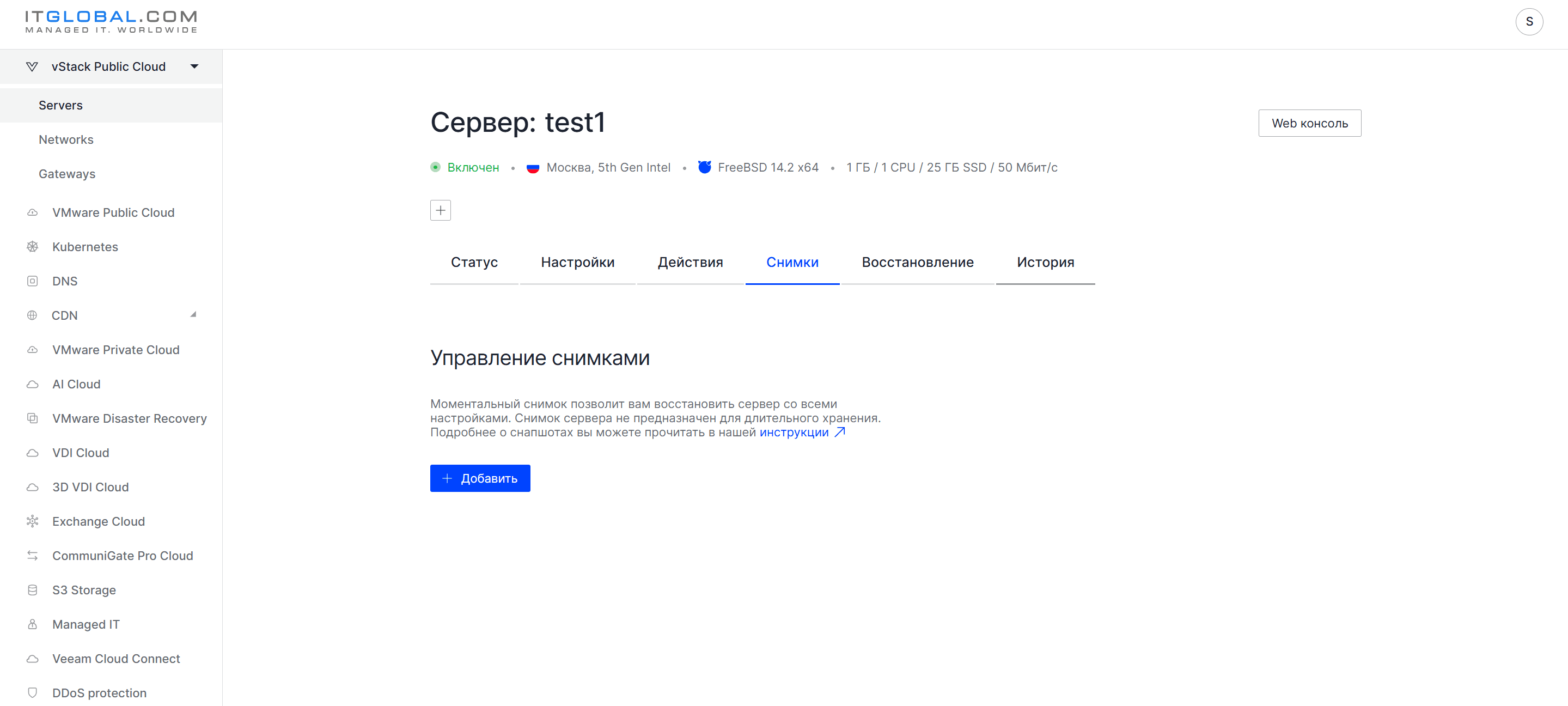
Task: Open the Web консоль button
Action: pos(1309,124)
